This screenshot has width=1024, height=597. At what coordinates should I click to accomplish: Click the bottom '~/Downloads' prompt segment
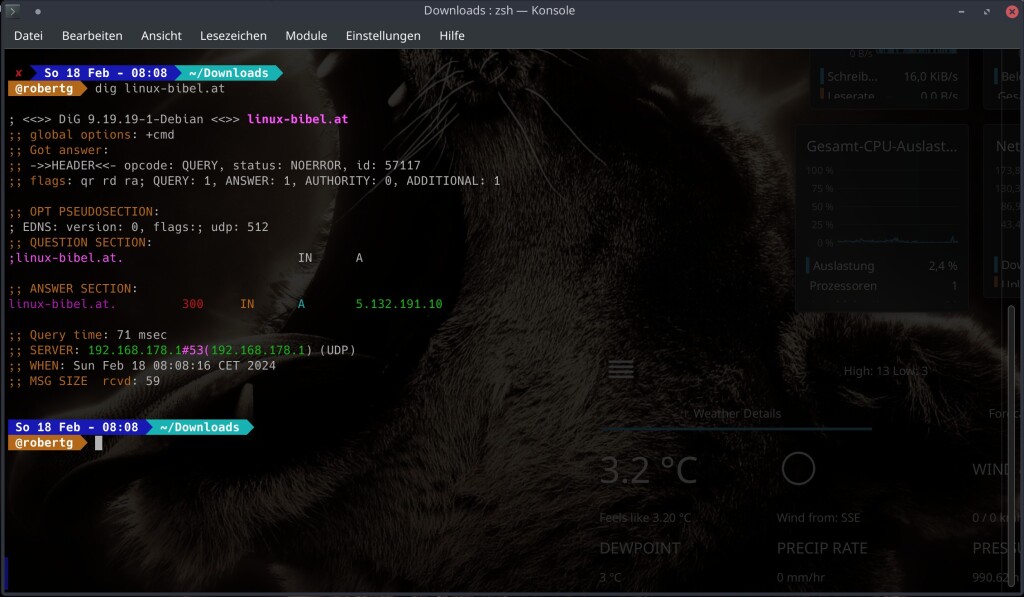coord(199,427)
